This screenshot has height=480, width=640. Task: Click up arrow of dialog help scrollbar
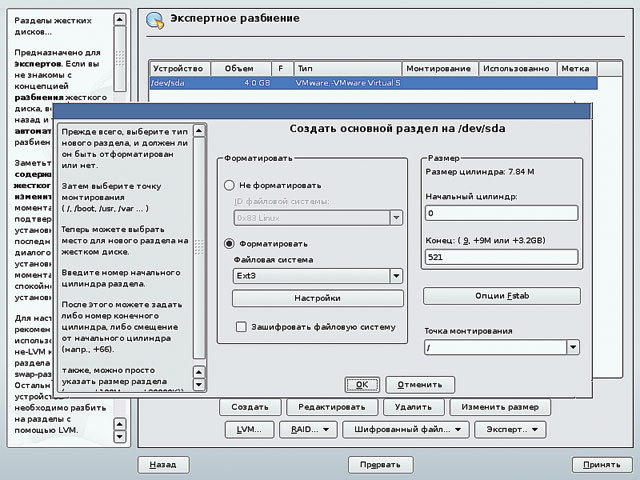(199, 131)
